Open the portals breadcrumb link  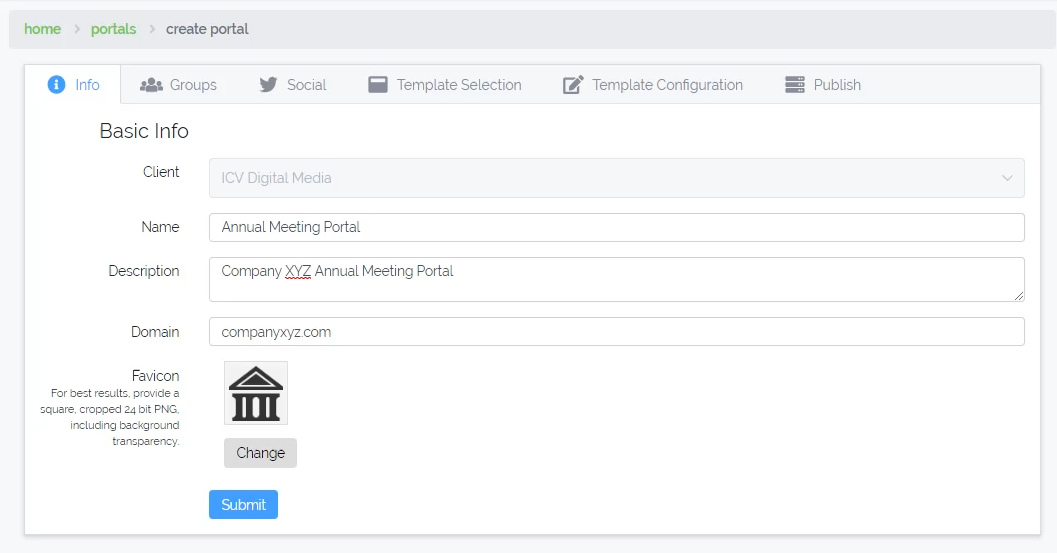tap(113, 29)
